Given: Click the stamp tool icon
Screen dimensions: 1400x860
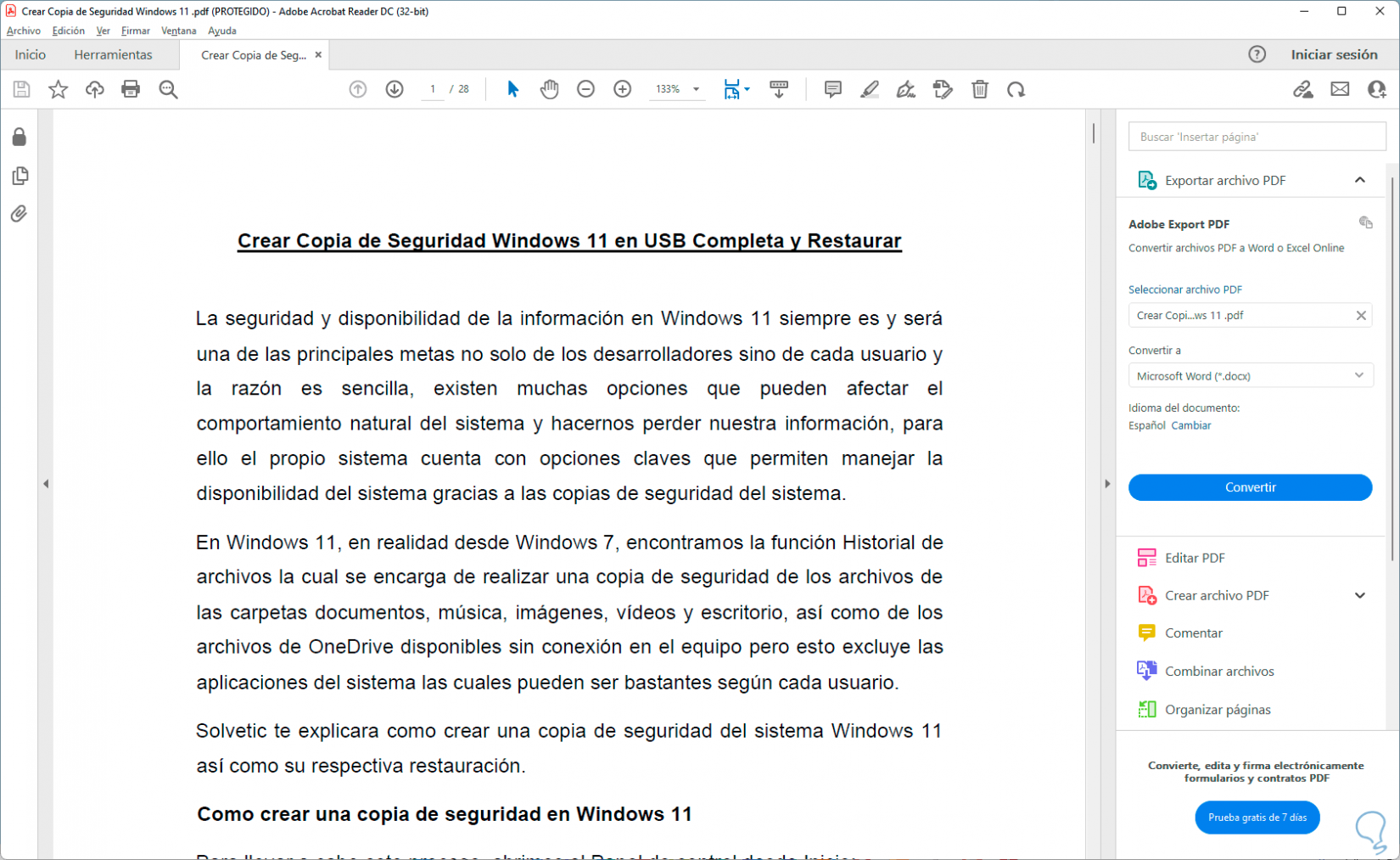Looking at the screenshot, I should (943, 89).
